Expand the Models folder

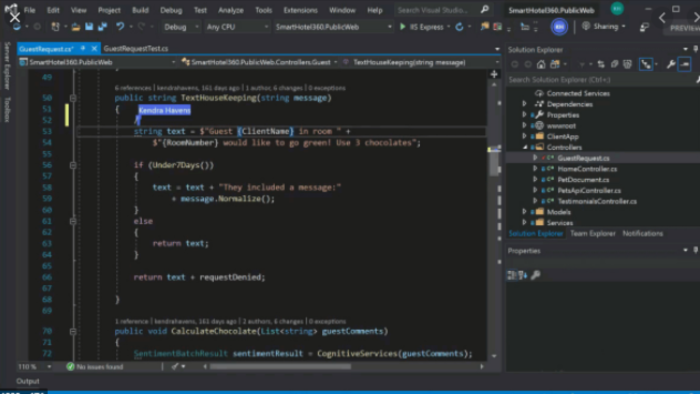[525, 212]
